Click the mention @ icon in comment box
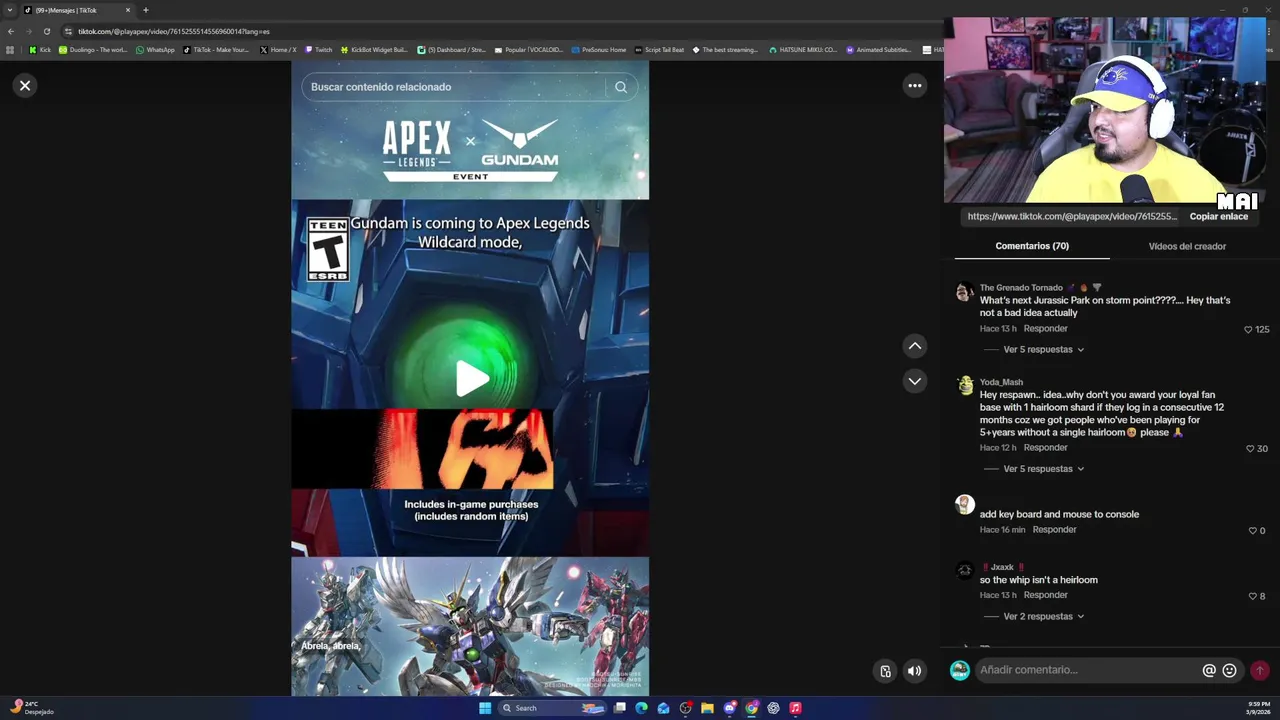Screen dimensions: 1280x720 tap(1209, 670)
